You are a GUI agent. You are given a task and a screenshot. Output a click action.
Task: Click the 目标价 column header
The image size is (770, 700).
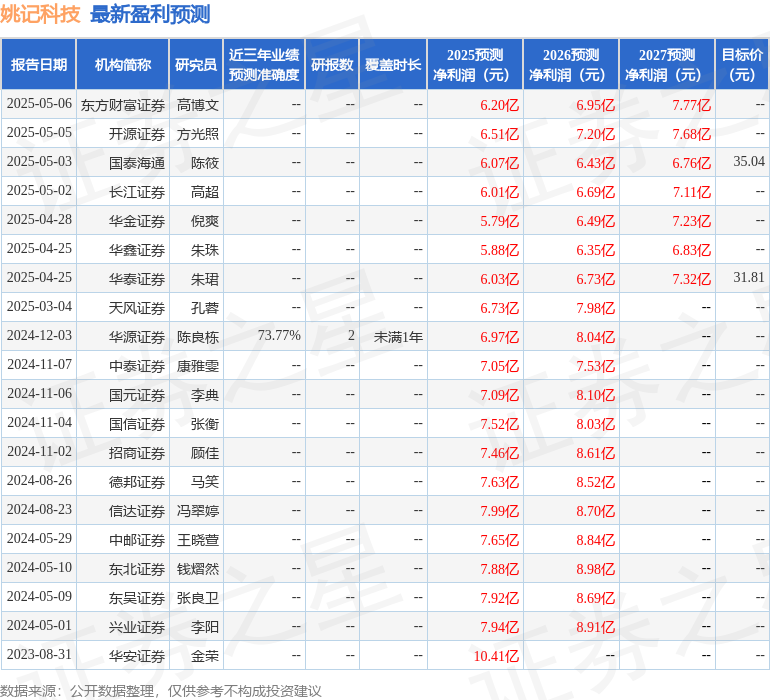pyautogui.click(x=742, y=64)
